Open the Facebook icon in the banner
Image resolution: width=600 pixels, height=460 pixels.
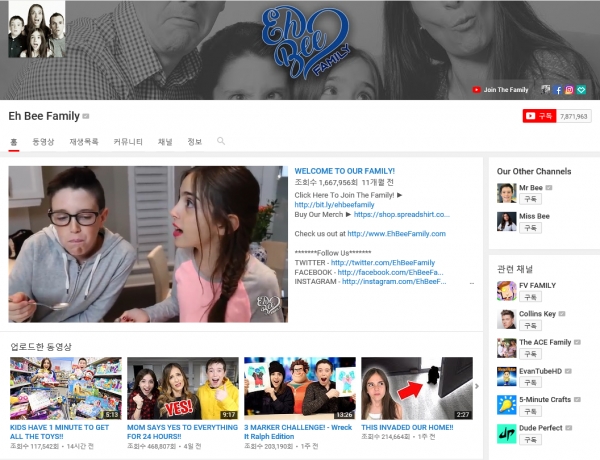(x=558, y=90)
